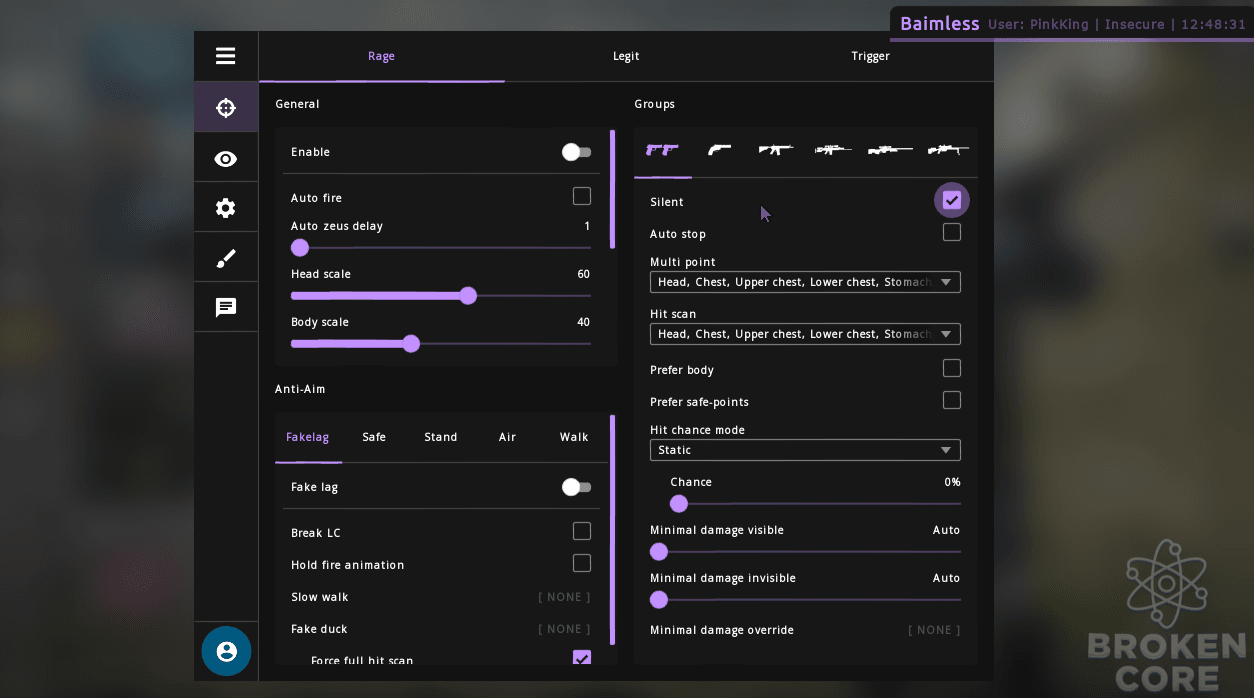The width and height of the screenshot is (1254, 698).
Task: Click the Head scale slider track
Action: 441,296
